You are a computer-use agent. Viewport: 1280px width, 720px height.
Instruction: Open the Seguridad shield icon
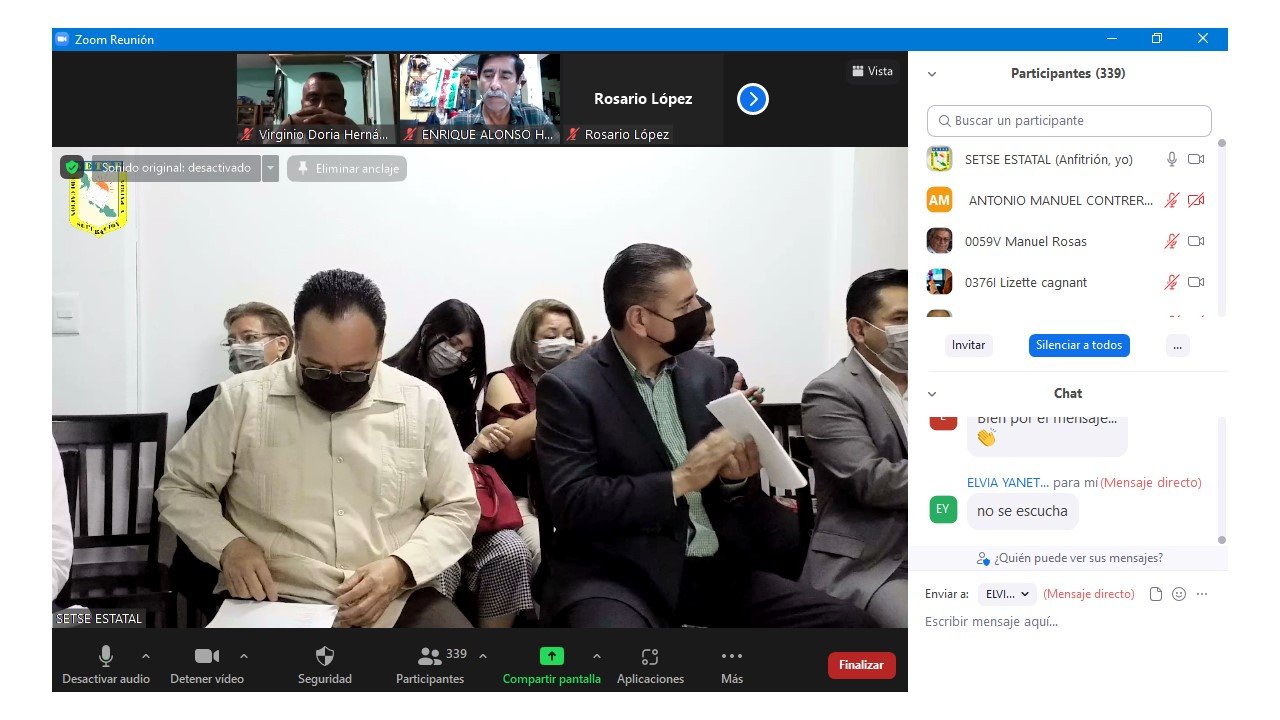point(324,657)
